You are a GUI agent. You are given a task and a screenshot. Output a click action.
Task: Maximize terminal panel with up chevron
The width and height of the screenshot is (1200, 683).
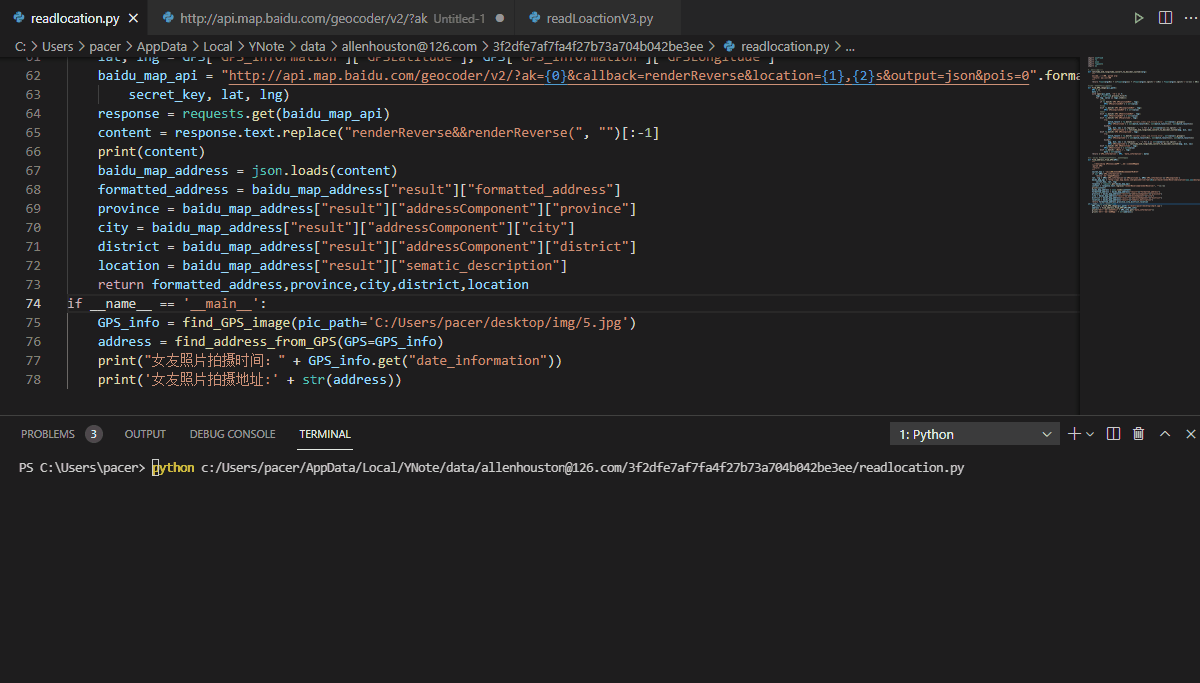coord(1165,434)
